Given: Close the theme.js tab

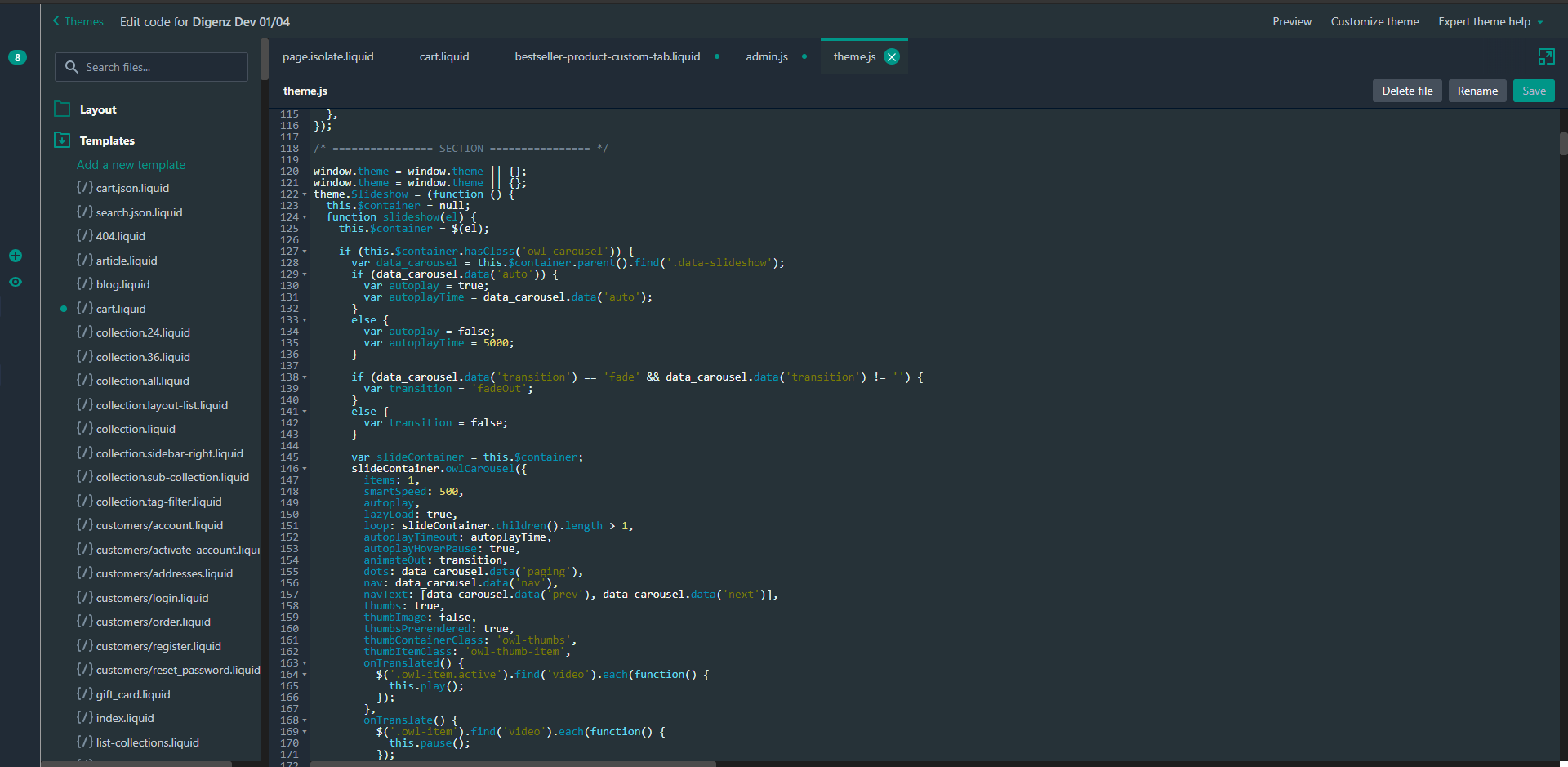Looking at the screenshot, I should 892,56.
